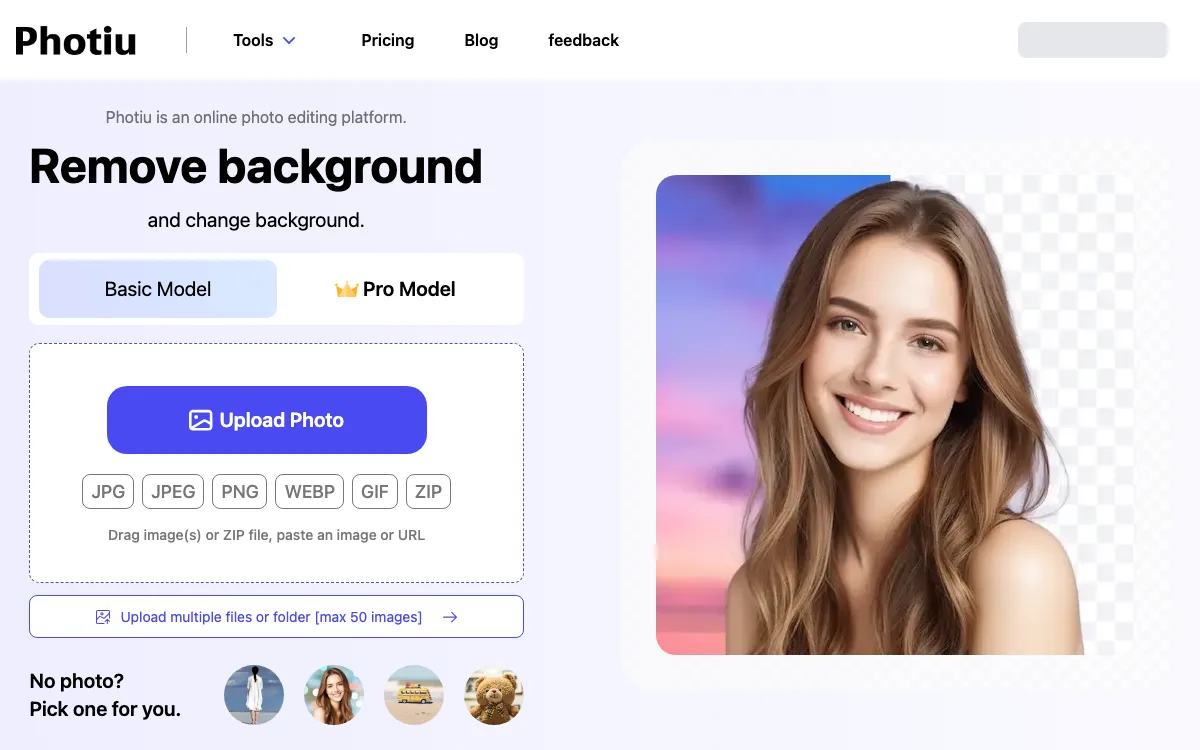Pick the teddy bear sample photo
Viewport: 1200px width, 750px height.
[494, 695]
